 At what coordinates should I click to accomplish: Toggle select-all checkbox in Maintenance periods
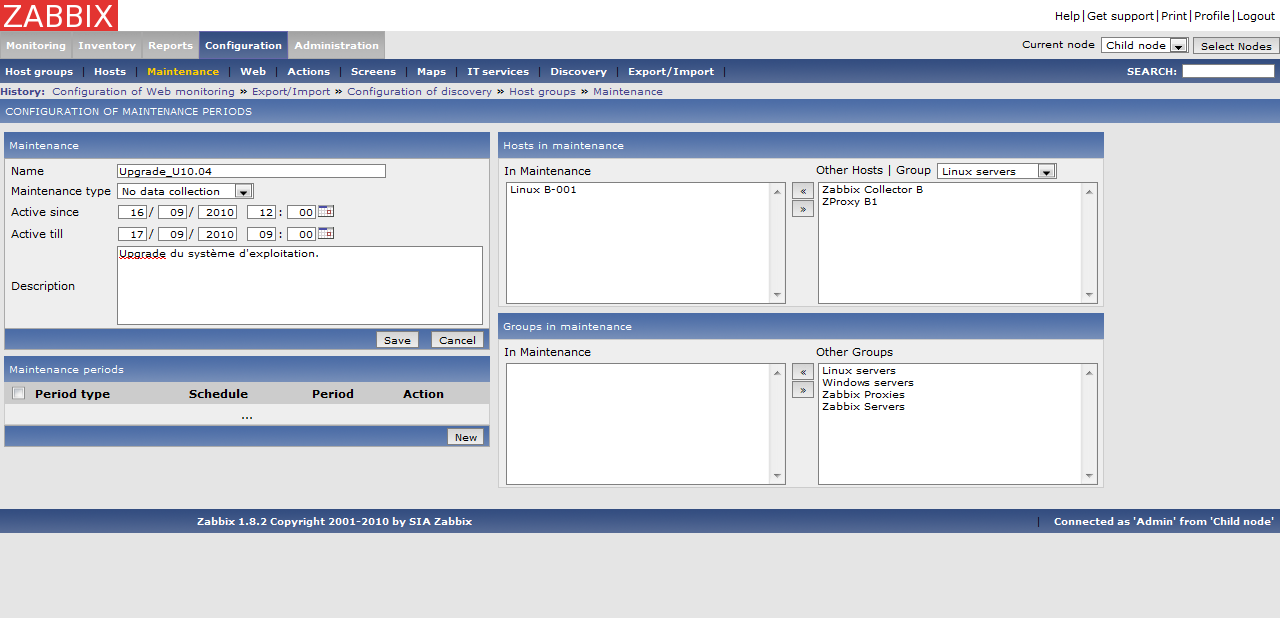[x=18, y=393]
